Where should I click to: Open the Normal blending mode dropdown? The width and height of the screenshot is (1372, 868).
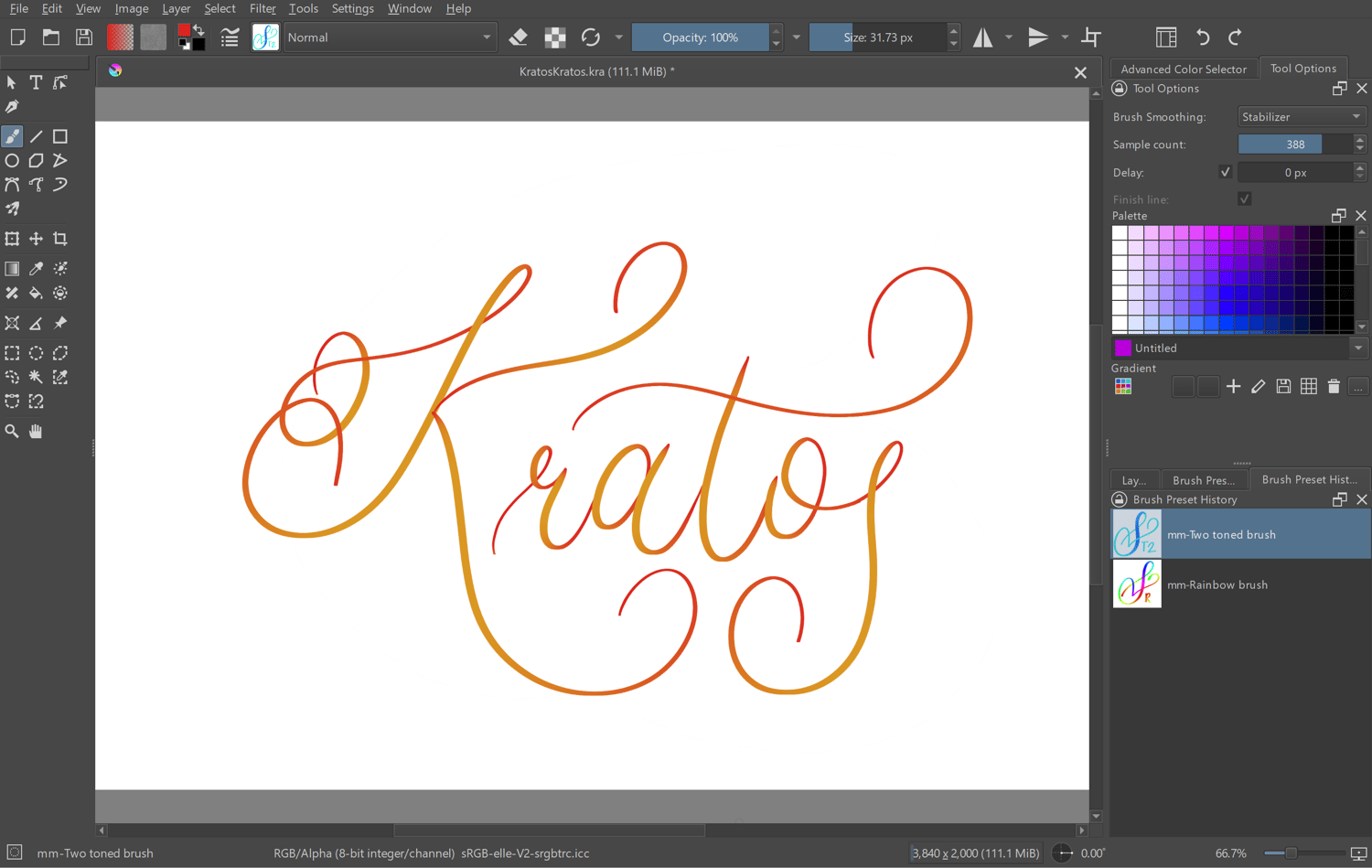(x=389, y=38)
